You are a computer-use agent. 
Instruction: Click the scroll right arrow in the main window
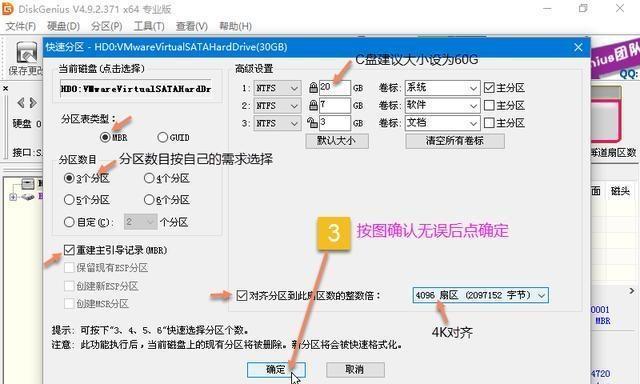click(632, 291)
